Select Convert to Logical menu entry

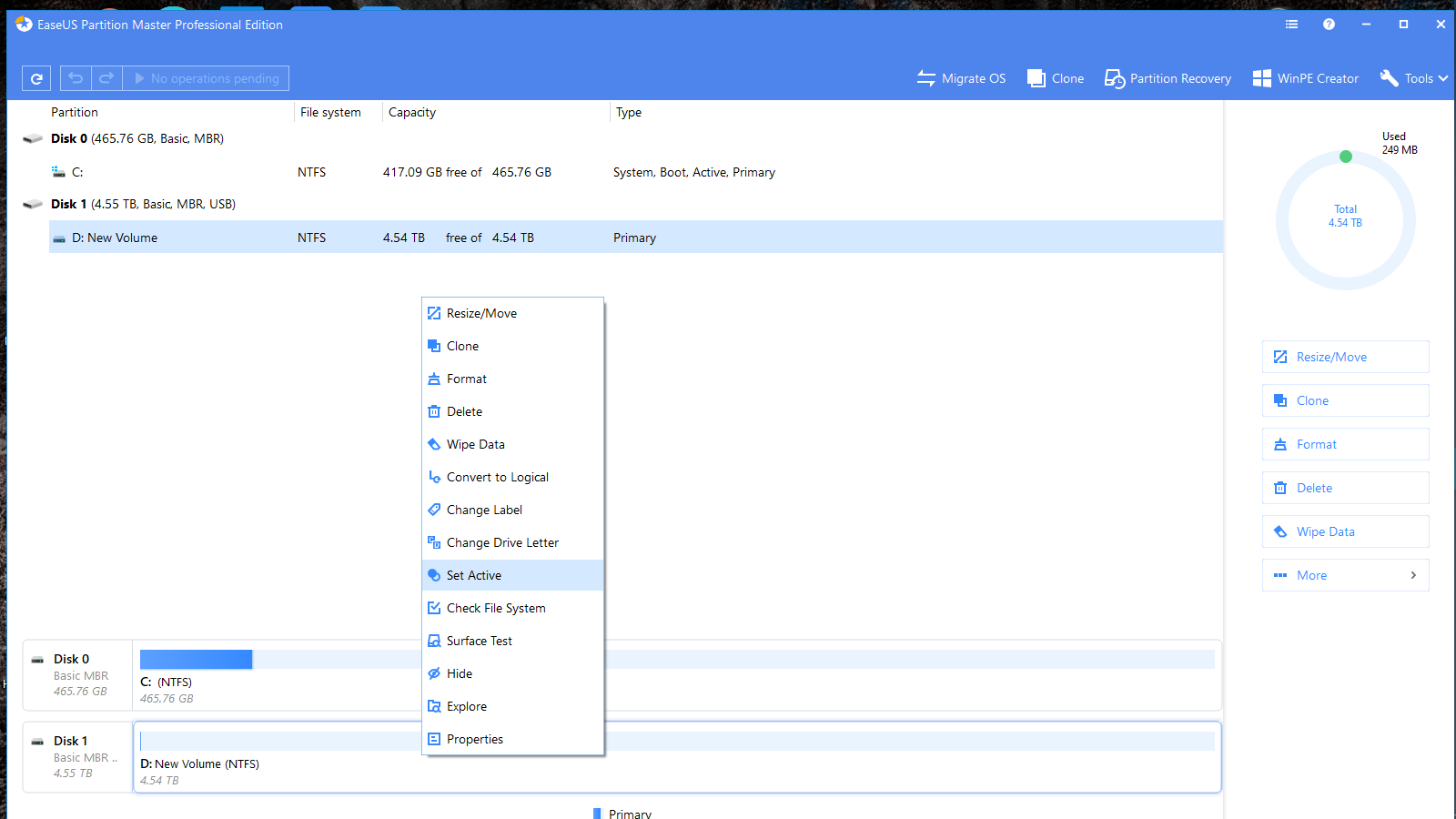click(512, 477)
